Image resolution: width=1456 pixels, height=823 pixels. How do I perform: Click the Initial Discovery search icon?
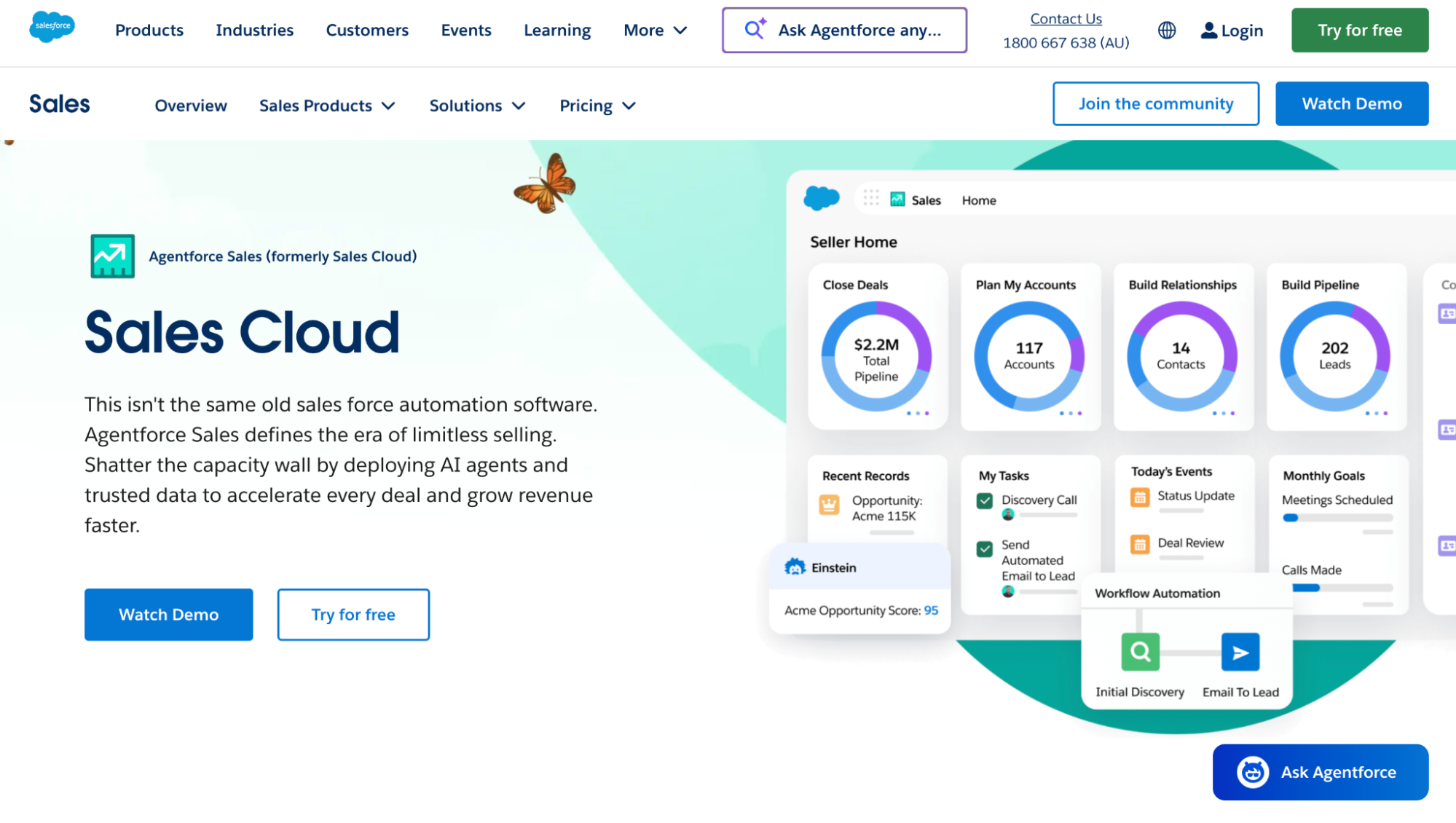1140,651
